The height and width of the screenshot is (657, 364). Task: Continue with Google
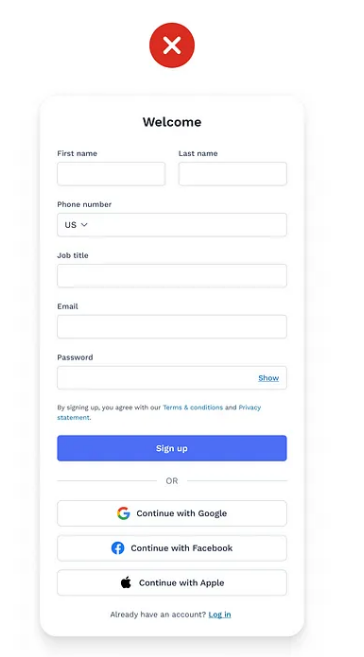[x=172, y=513]
